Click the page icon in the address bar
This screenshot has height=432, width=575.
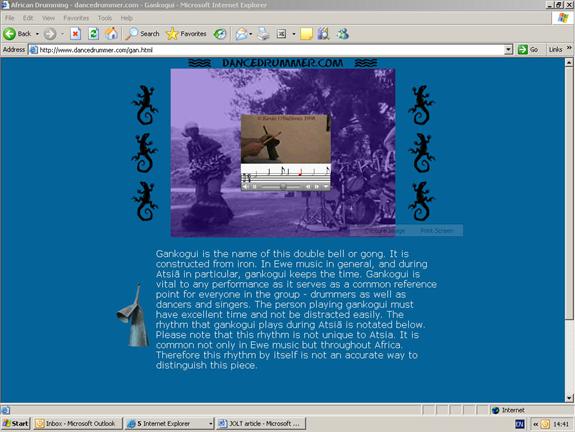33,50
